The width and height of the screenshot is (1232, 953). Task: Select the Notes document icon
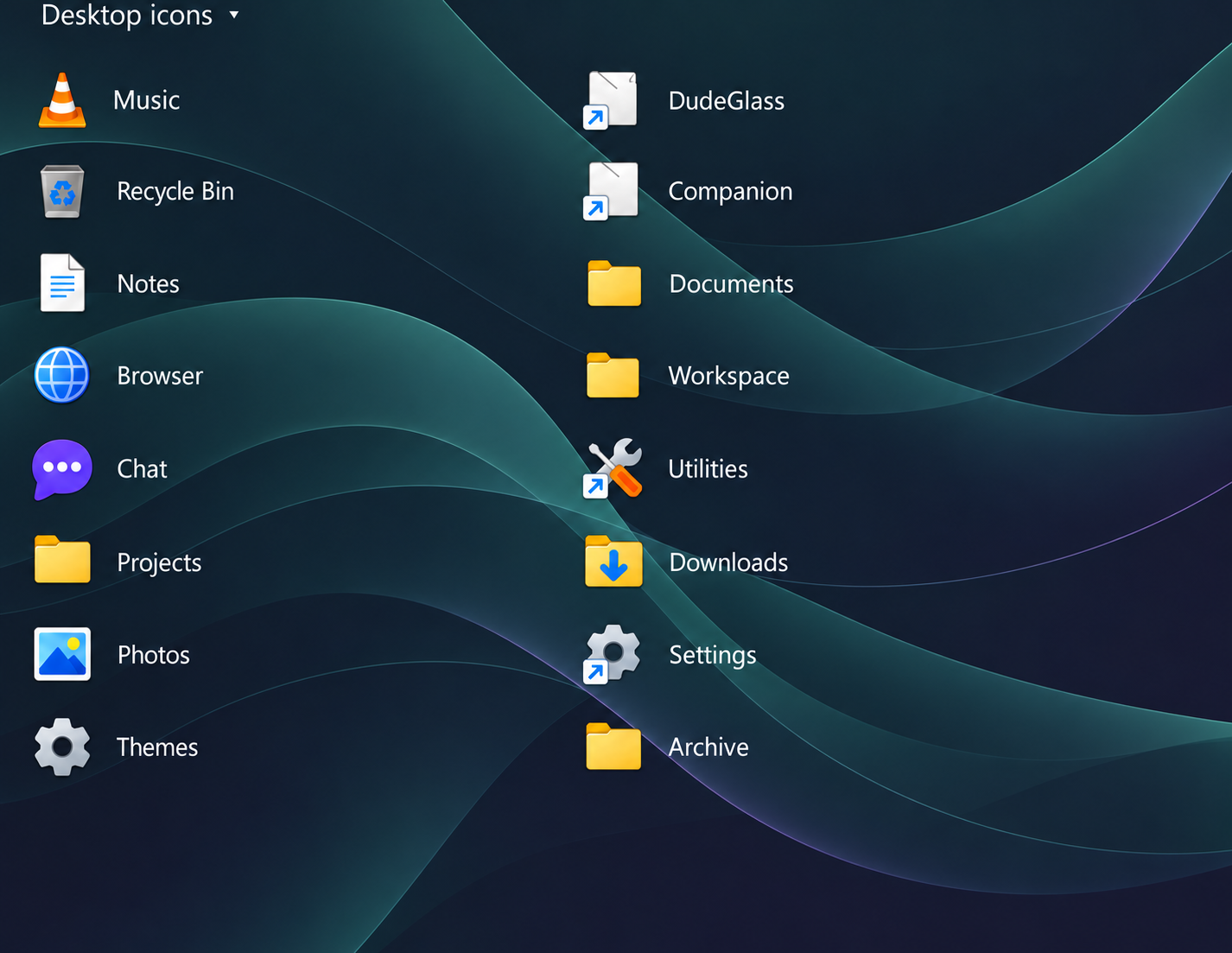click(x=62, y=283)
